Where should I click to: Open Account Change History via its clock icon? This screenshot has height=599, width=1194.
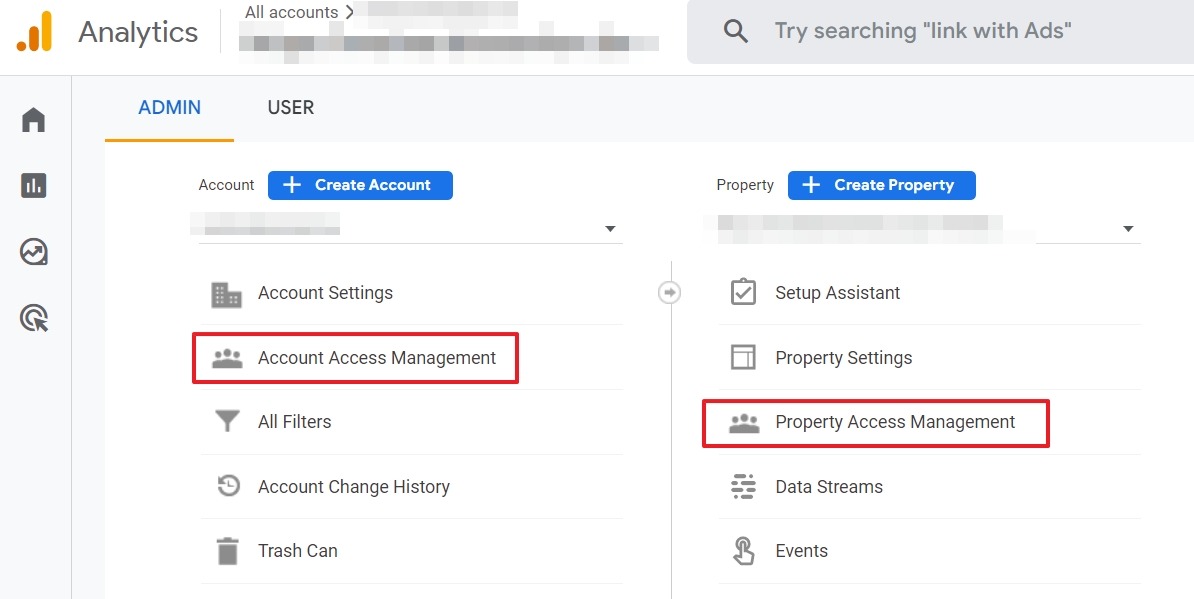click(x=229, y=486)
